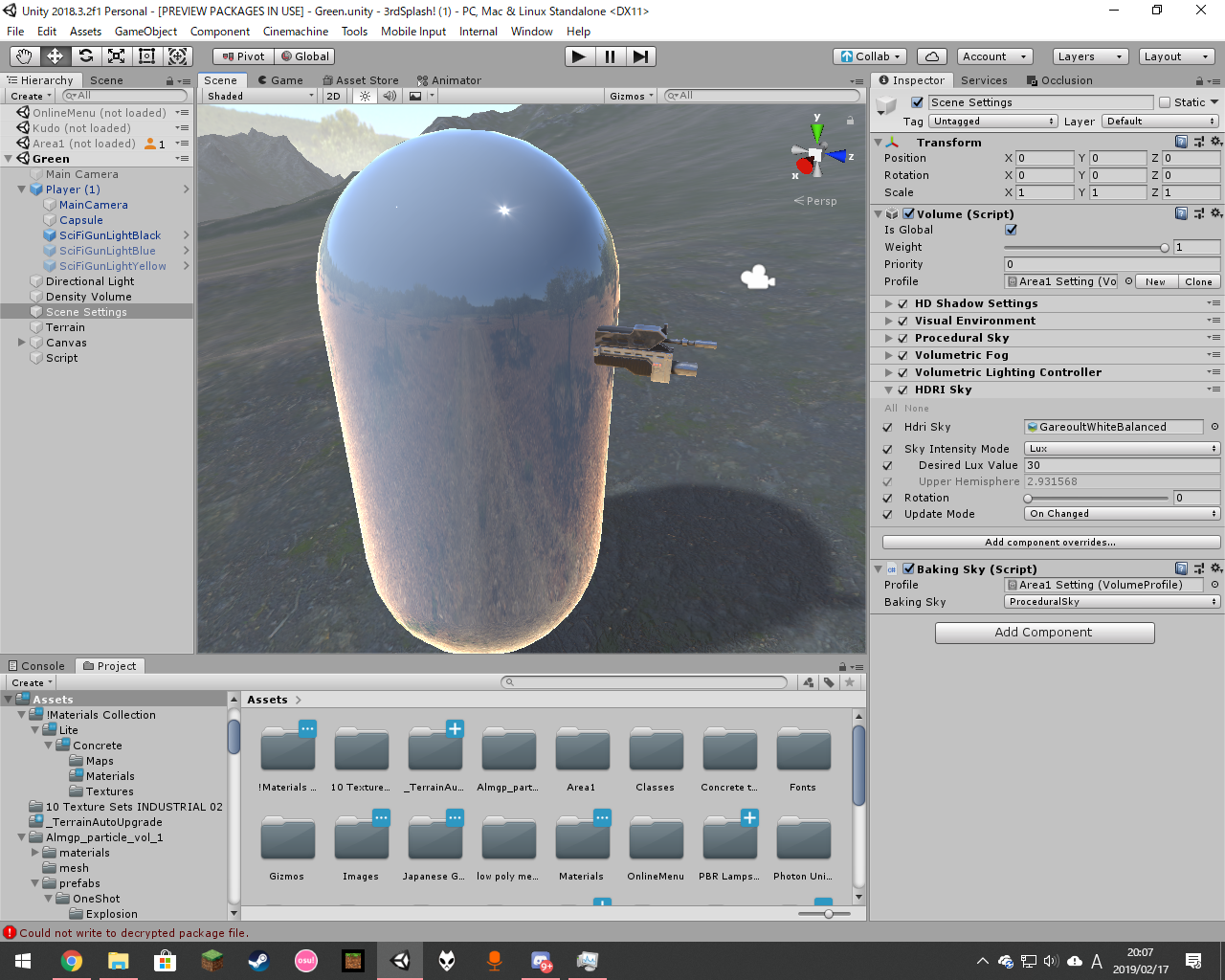Disable the Volumetric Fog override checkbox

(902, 355)
